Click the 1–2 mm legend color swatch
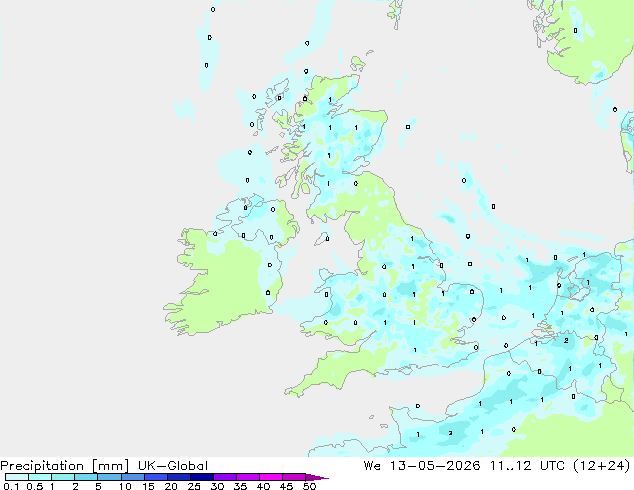 click(63, 477)
